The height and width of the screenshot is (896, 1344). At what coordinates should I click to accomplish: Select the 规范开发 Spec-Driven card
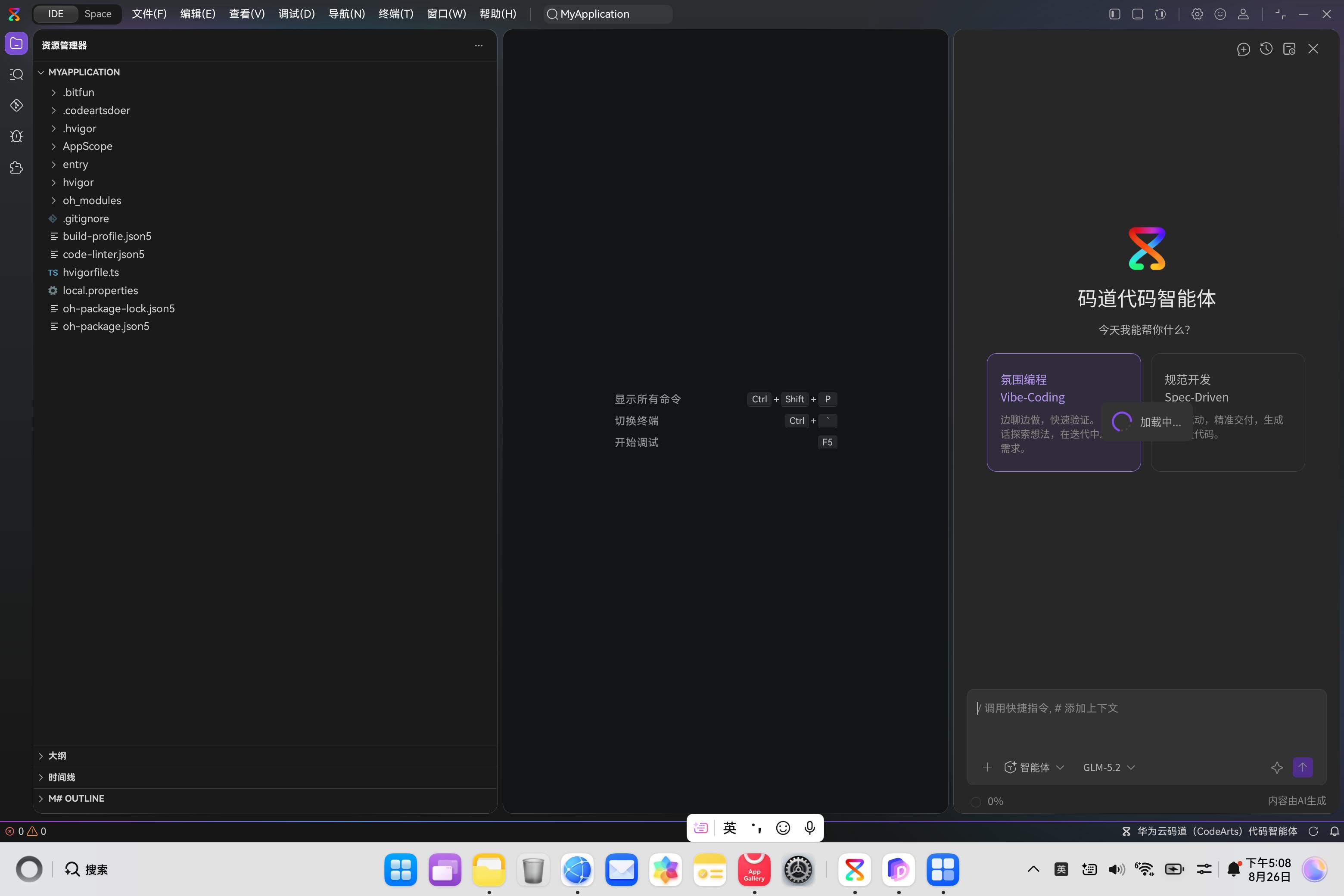click(1227, 412)
